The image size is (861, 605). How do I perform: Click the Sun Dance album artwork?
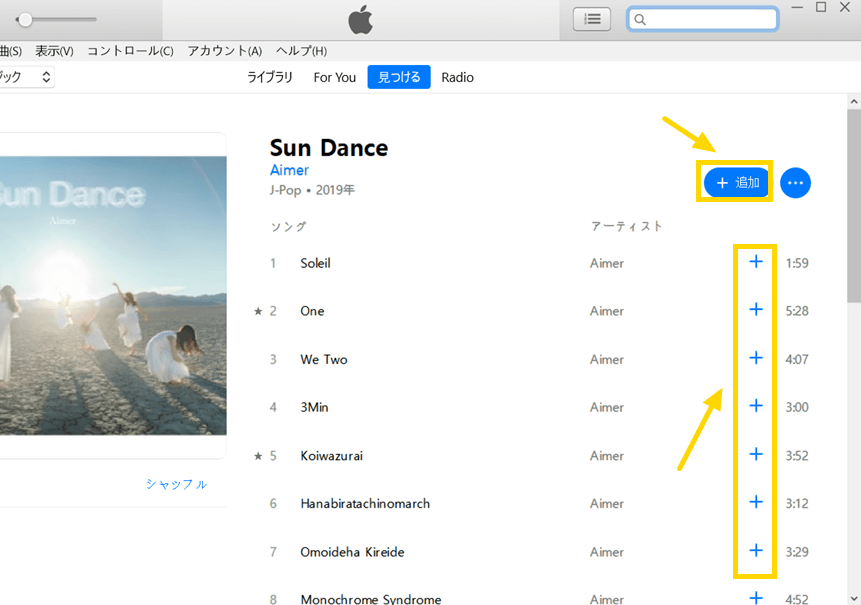(x=113, y=295)
